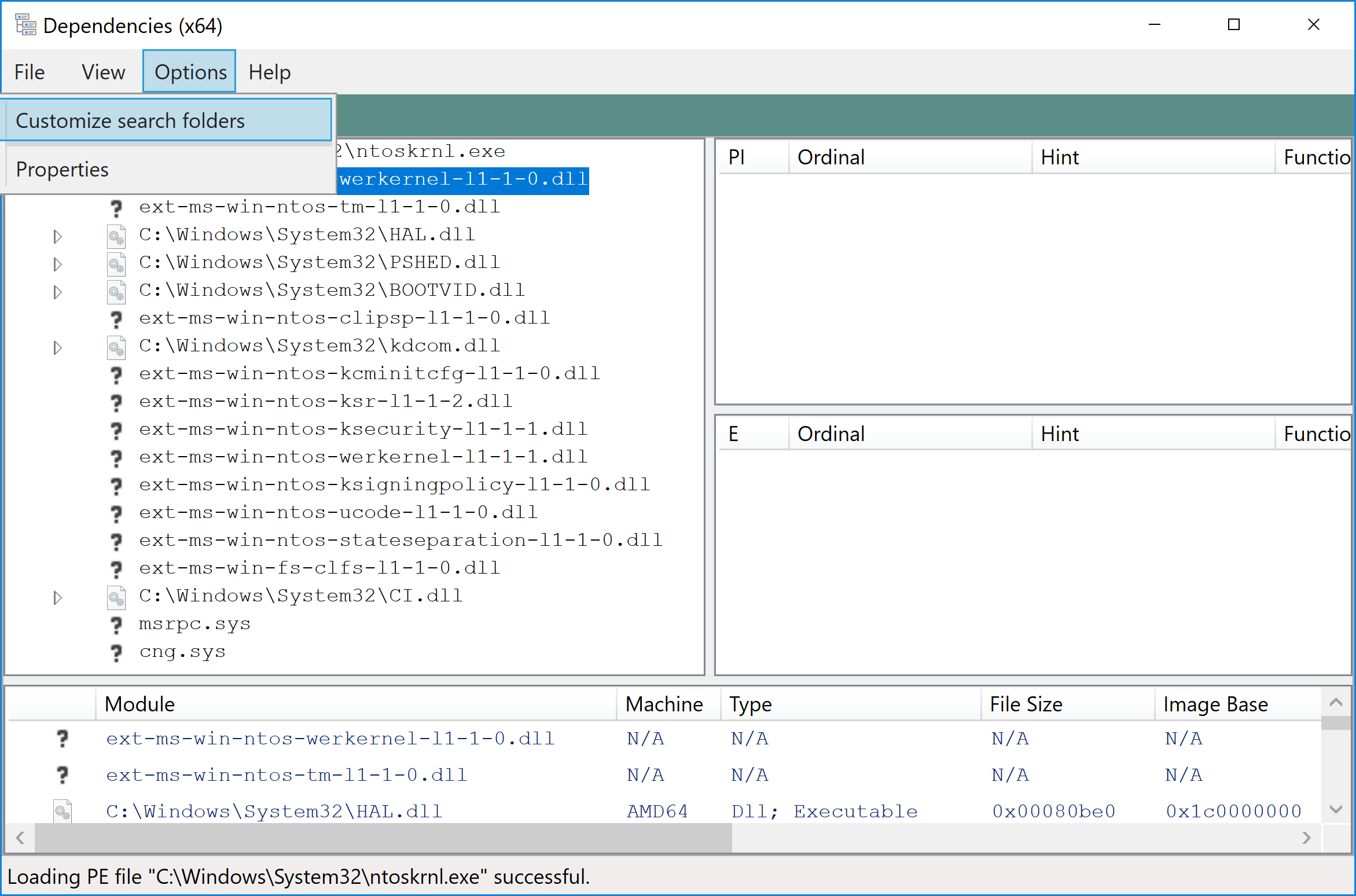Open the Help menu

click(x=269, y=72)
